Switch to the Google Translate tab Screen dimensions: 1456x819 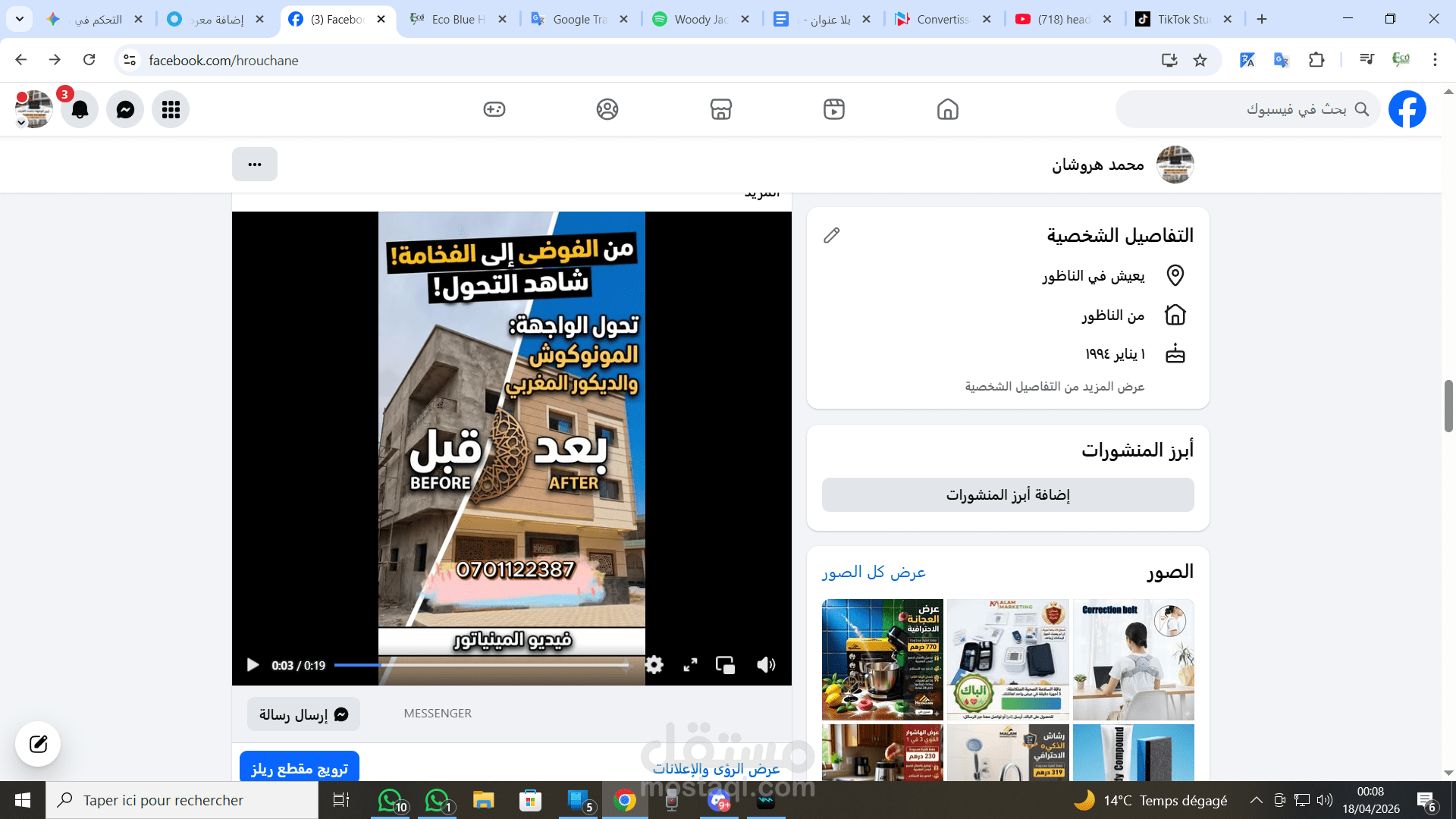573,19
